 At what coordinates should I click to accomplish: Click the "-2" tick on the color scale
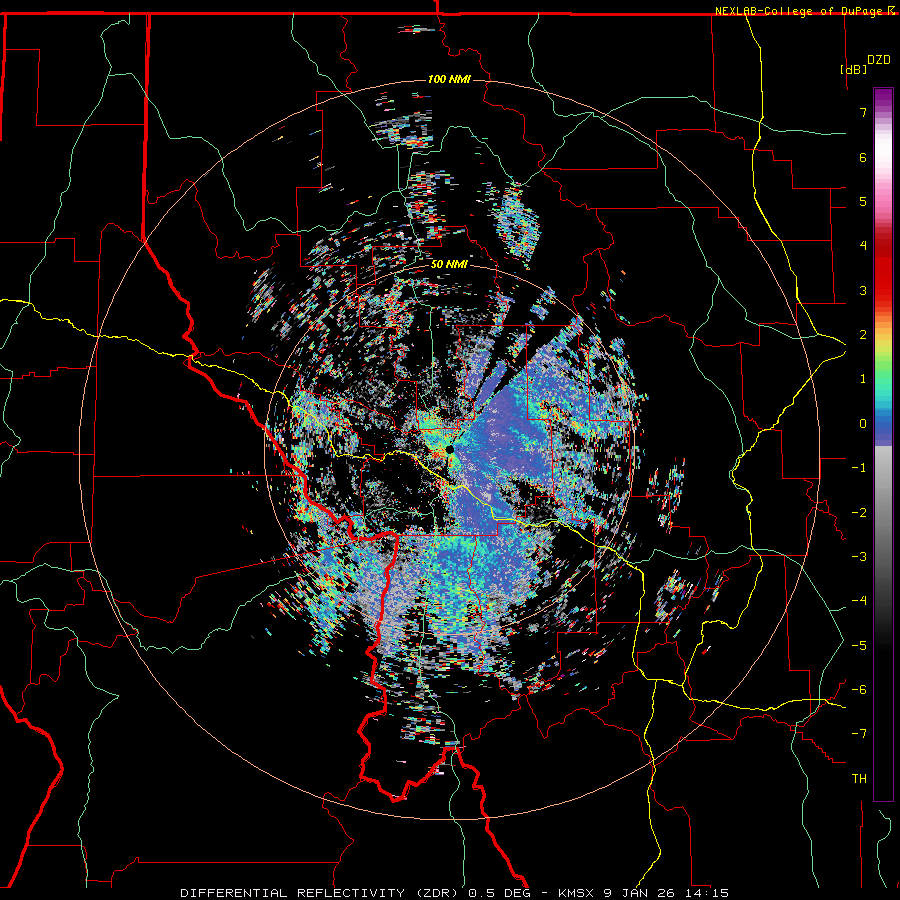click(859, 512)
